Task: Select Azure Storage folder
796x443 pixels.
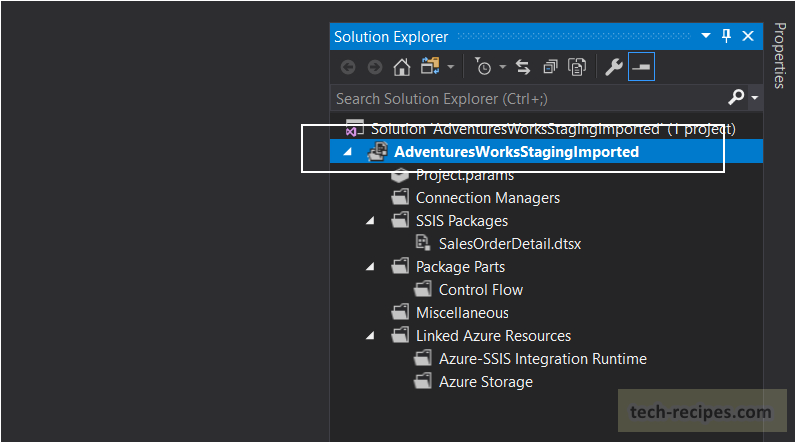Action: click(486, 382)
